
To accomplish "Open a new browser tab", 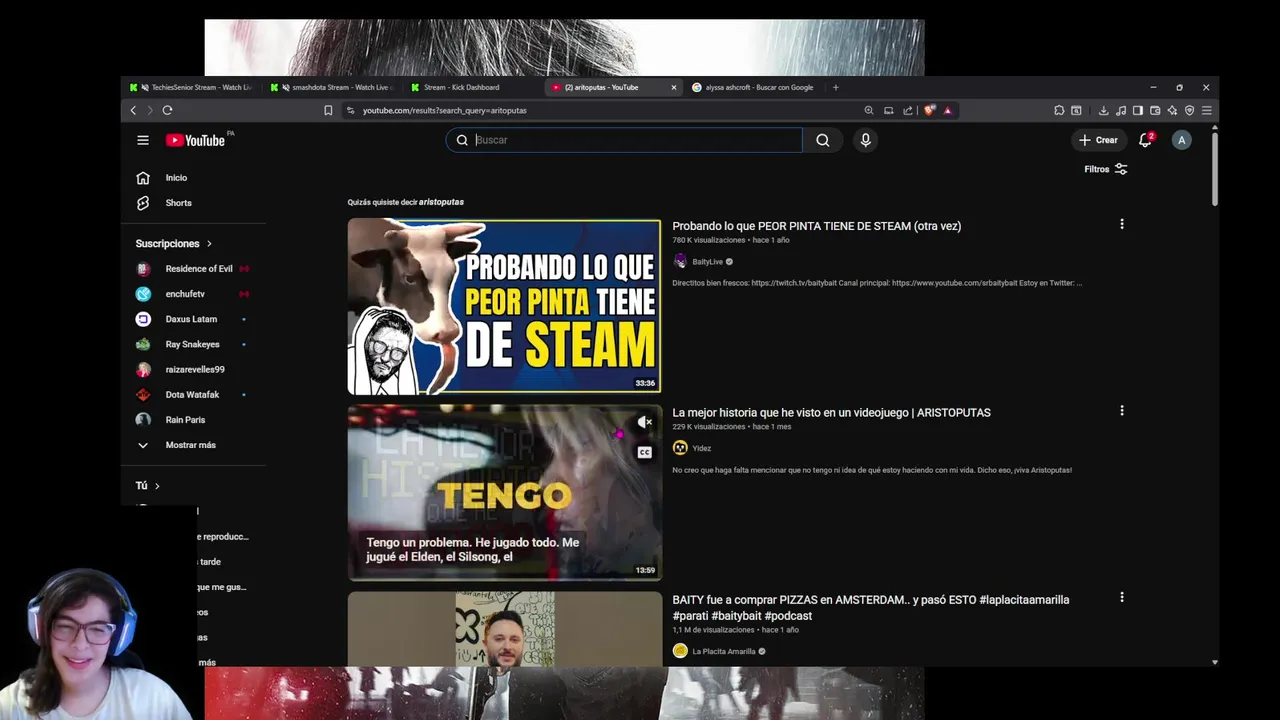I will point(836,87).
